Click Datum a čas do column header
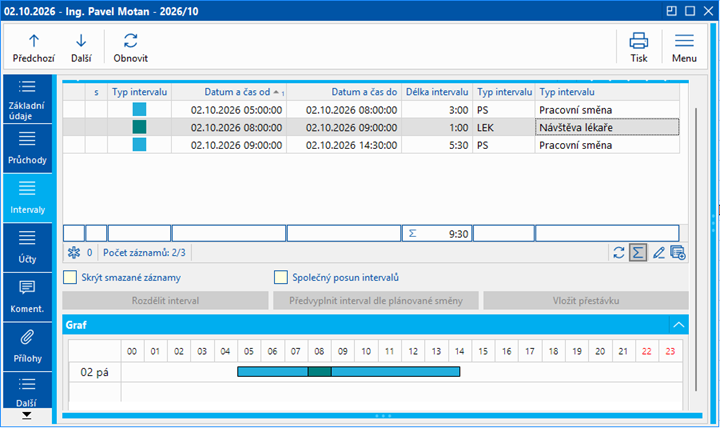This screenshot has width=720, height=428. (344, 92)
